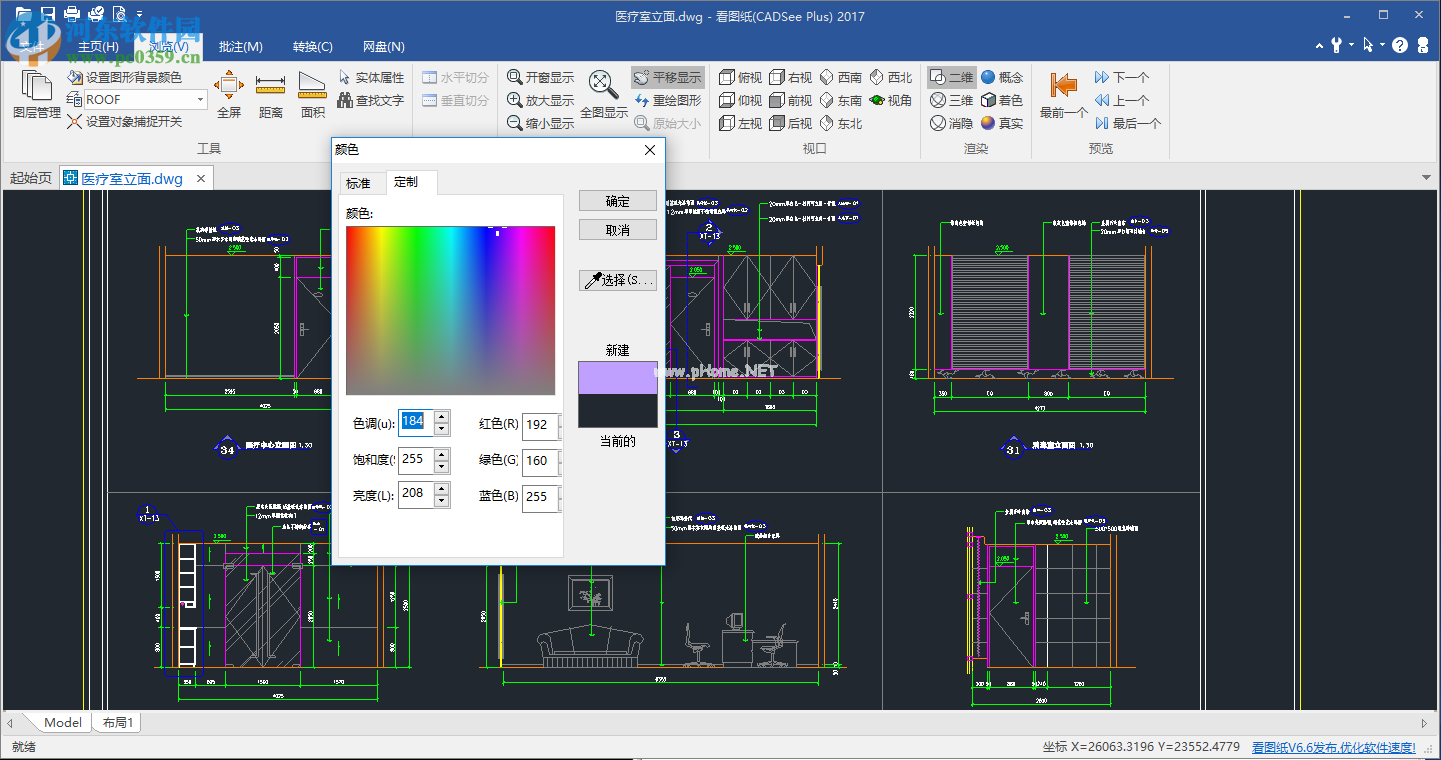Go to 最前一个 first drawing
Viewport: 1441px width, 760px height.
click(x=1063, y=96)
